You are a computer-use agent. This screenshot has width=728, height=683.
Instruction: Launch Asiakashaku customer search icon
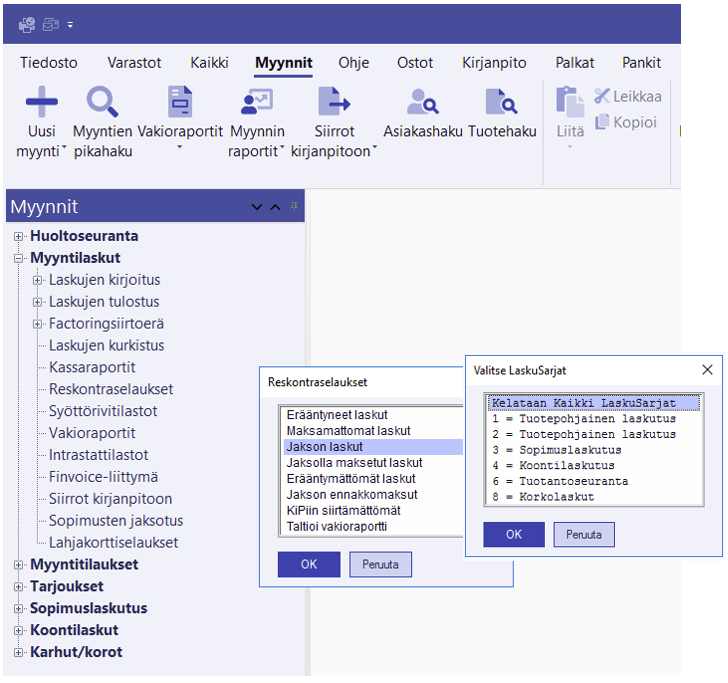tap(423, 102)
